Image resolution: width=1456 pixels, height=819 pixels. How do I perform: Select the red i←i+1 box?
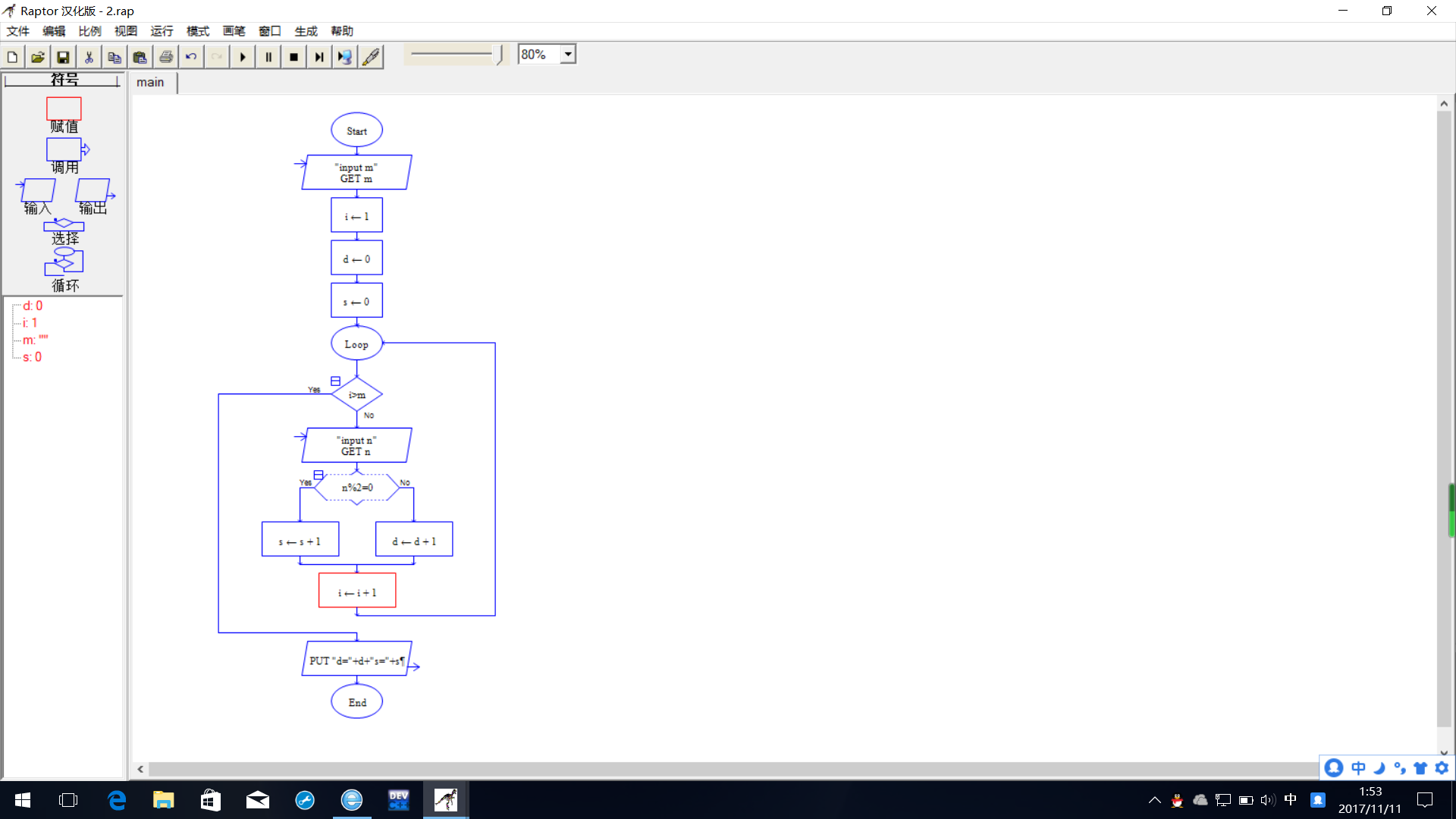click(357, 591)
